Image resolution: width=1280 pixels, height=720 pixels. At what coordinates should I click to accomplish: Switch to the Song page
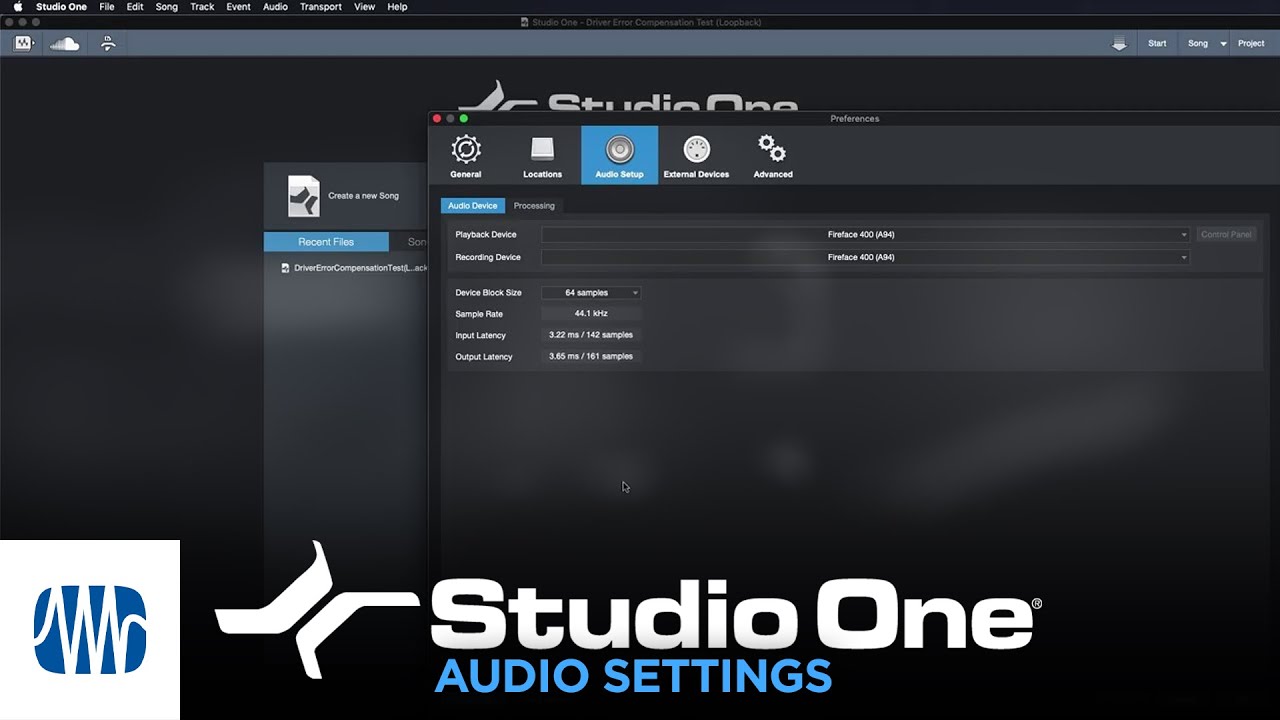coord(1197,43)
